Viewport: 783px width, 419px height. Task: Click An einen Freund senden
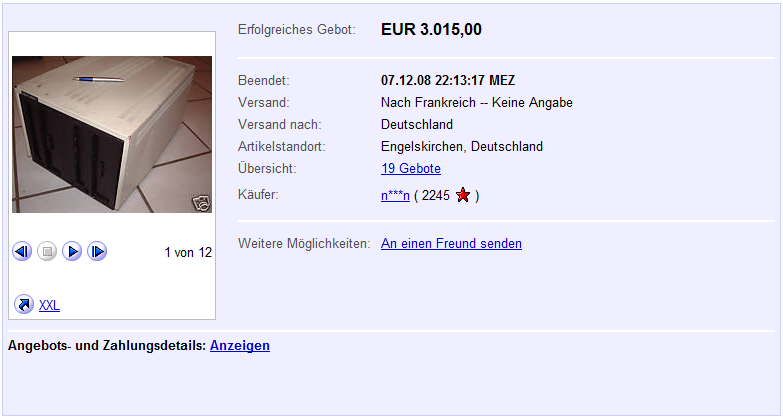(451, 243)
